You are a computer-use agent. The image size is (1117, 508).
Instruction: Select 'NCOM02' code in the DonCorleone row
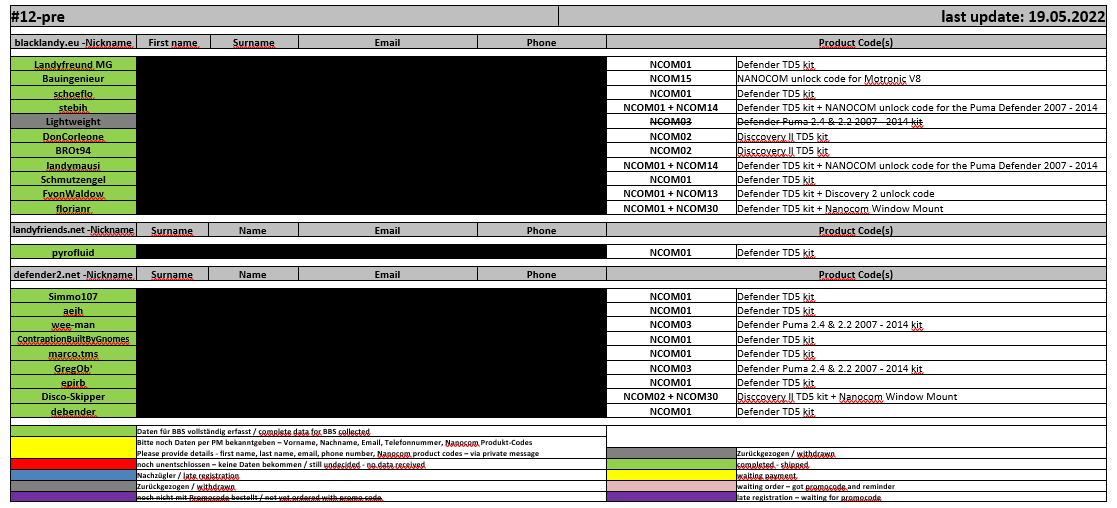[670, 137]
